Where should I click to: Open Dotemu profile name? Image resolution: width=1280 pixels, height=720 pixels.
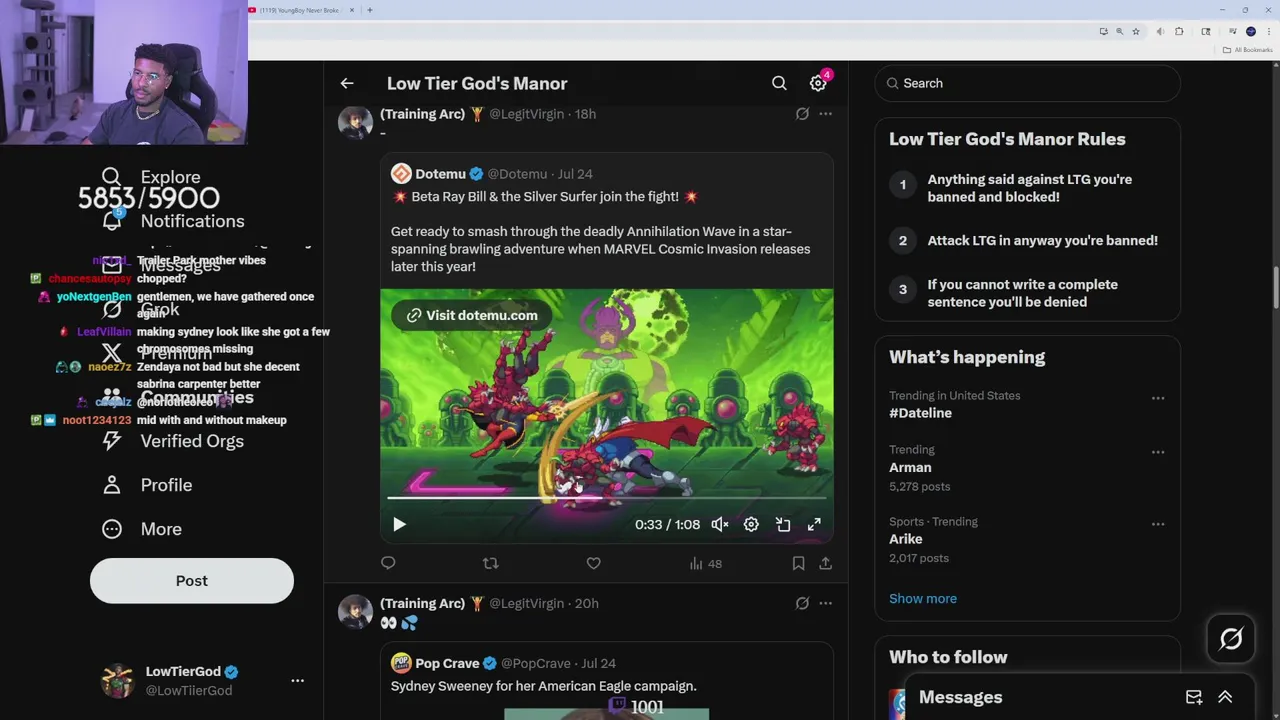(x=440, y=174)
